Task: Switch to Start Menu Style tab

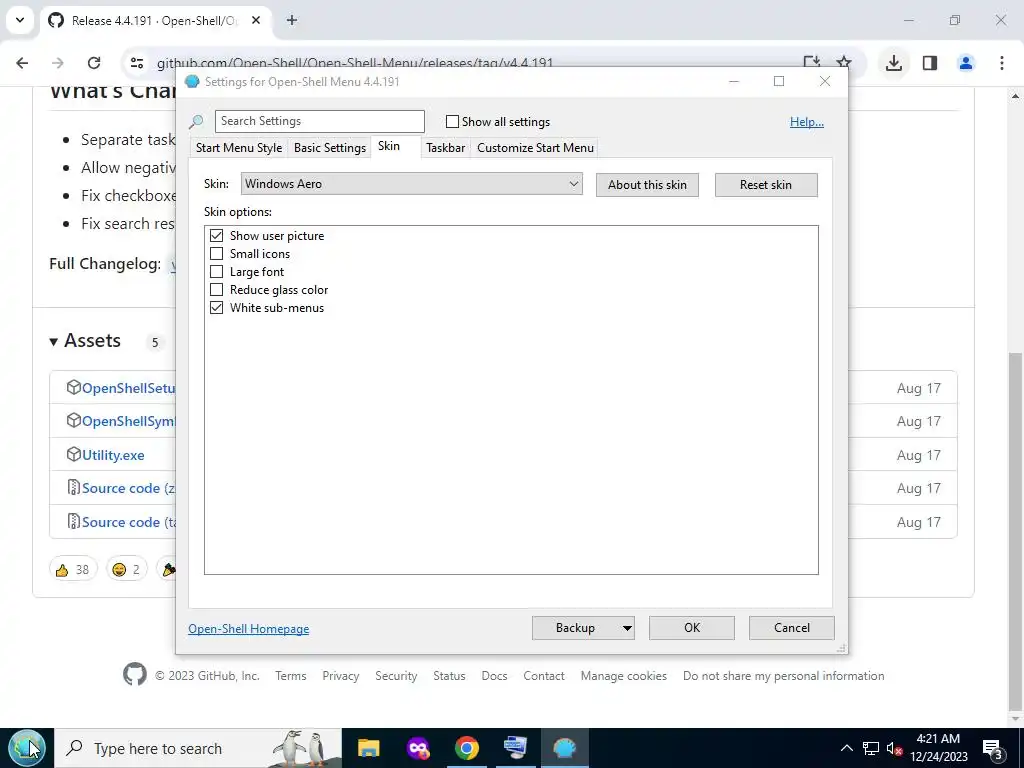Action: point(239,148)
